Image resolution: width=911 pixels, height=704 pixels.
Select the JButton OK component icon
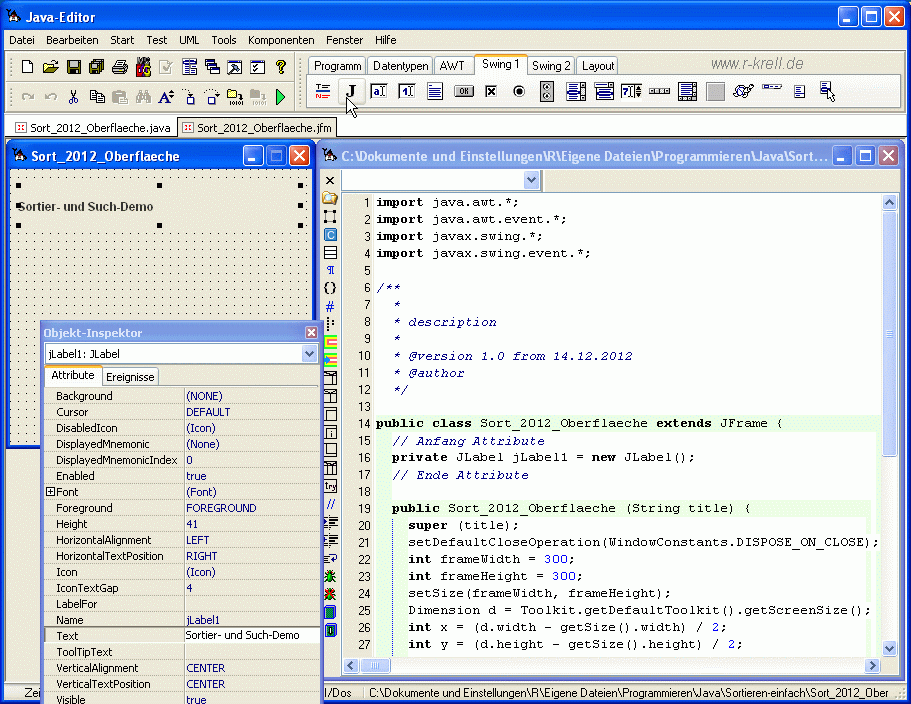coord(463,92)
